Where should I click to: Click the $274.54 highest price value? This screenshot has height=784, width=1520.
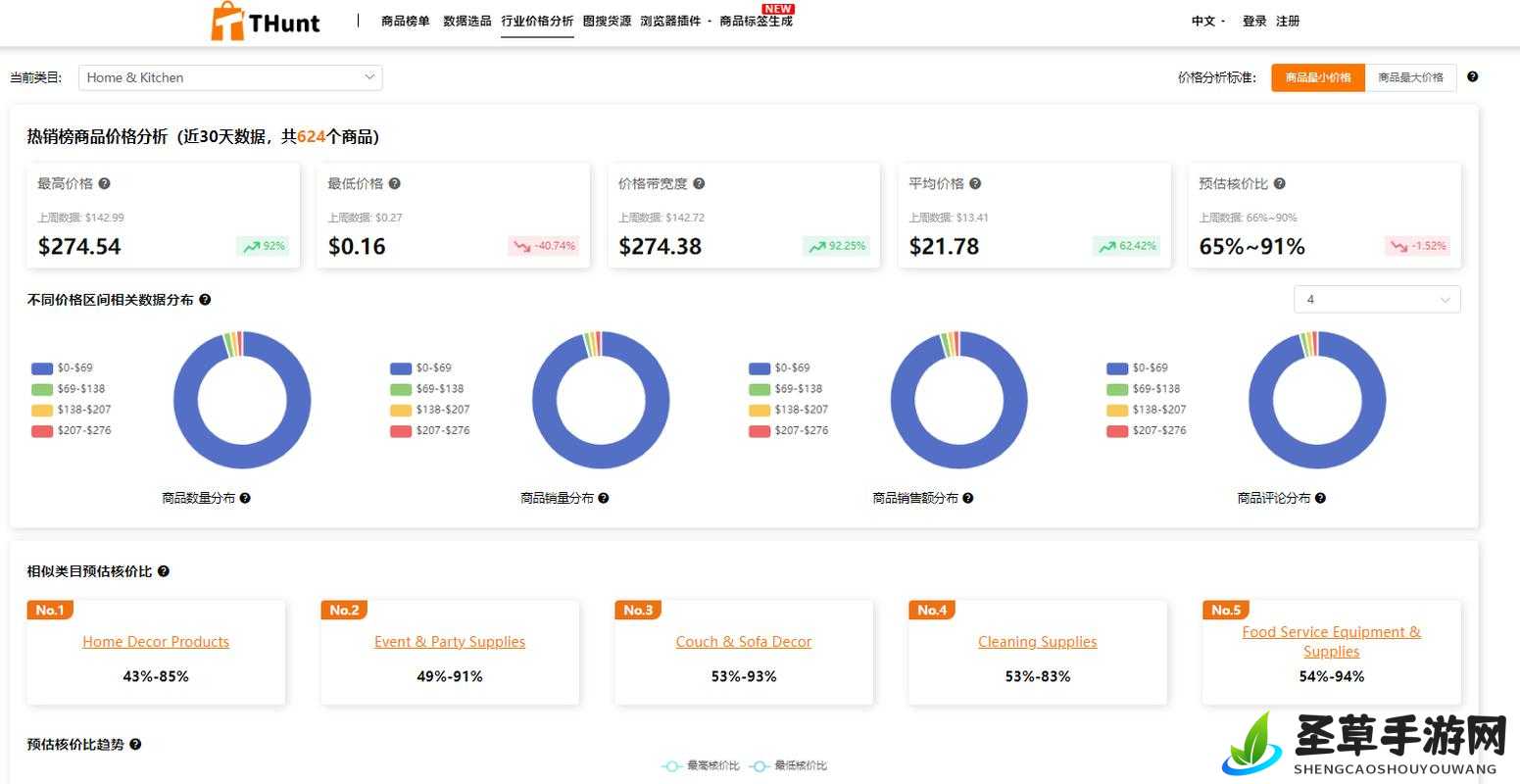point(79,247)
